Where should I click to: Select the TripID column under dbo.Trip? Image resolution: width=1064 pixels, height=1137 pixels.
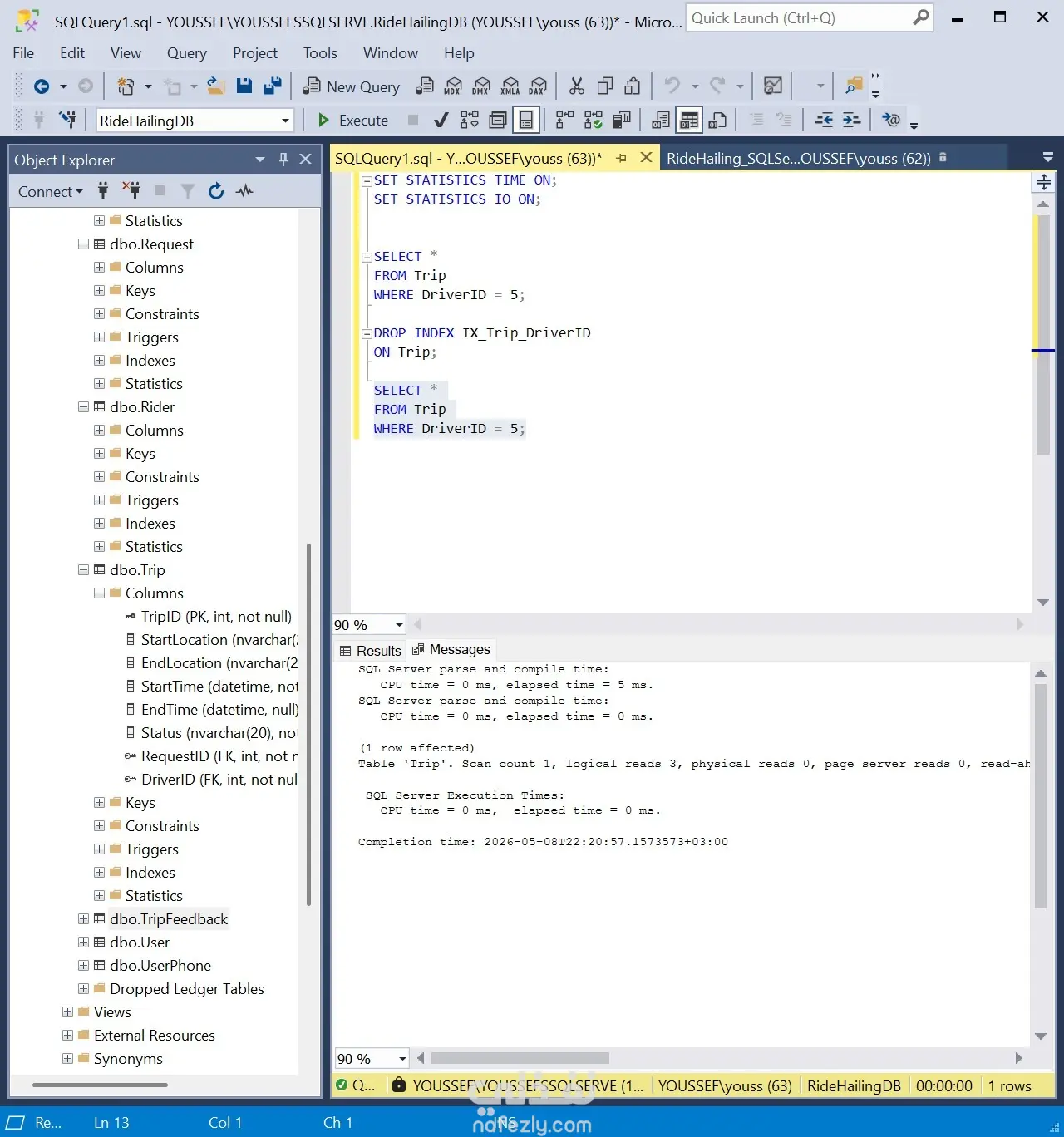[216, 617]
